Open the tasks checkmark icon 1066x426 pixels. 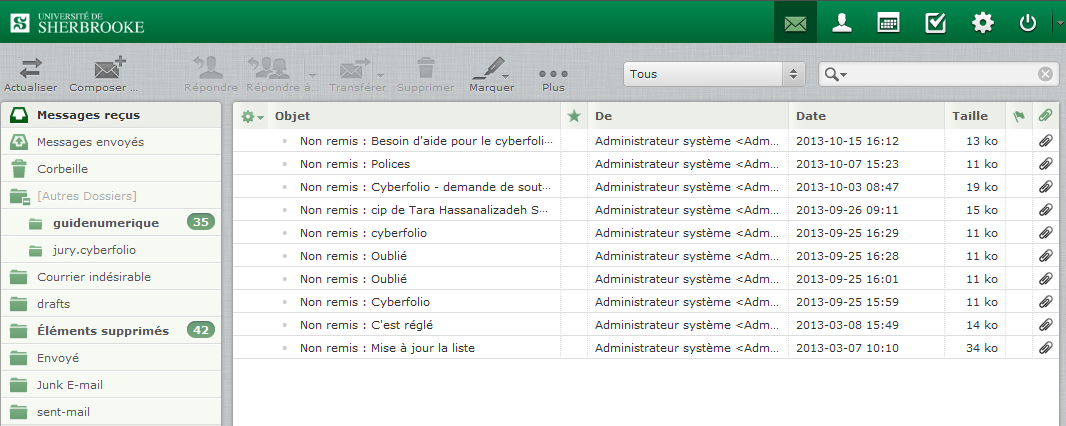[935, 23]
